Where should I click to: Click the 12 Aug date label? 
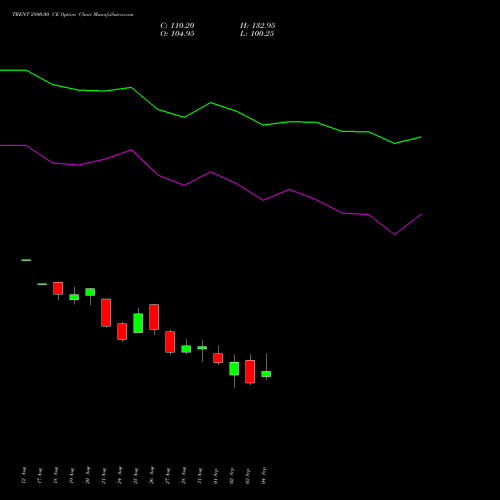pyautogui.click(x=23, y=475)
